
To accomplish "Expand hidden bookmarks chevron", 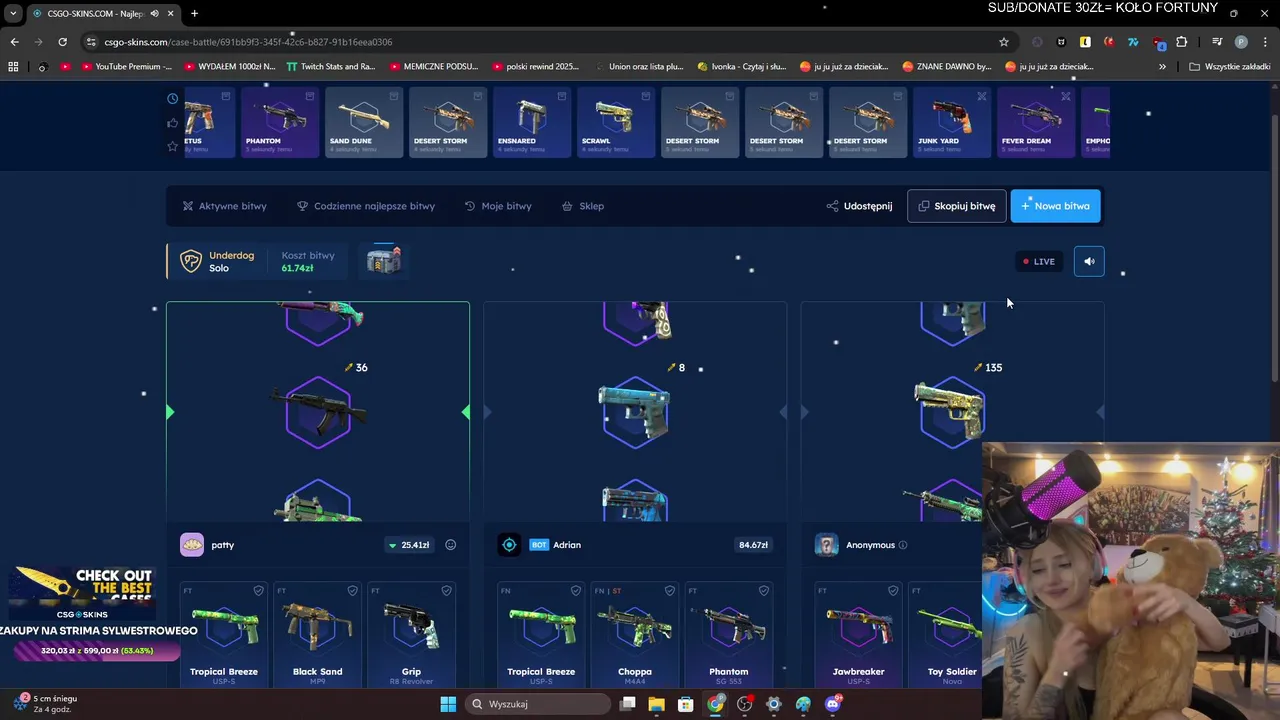I will (x=1162, y=67).
